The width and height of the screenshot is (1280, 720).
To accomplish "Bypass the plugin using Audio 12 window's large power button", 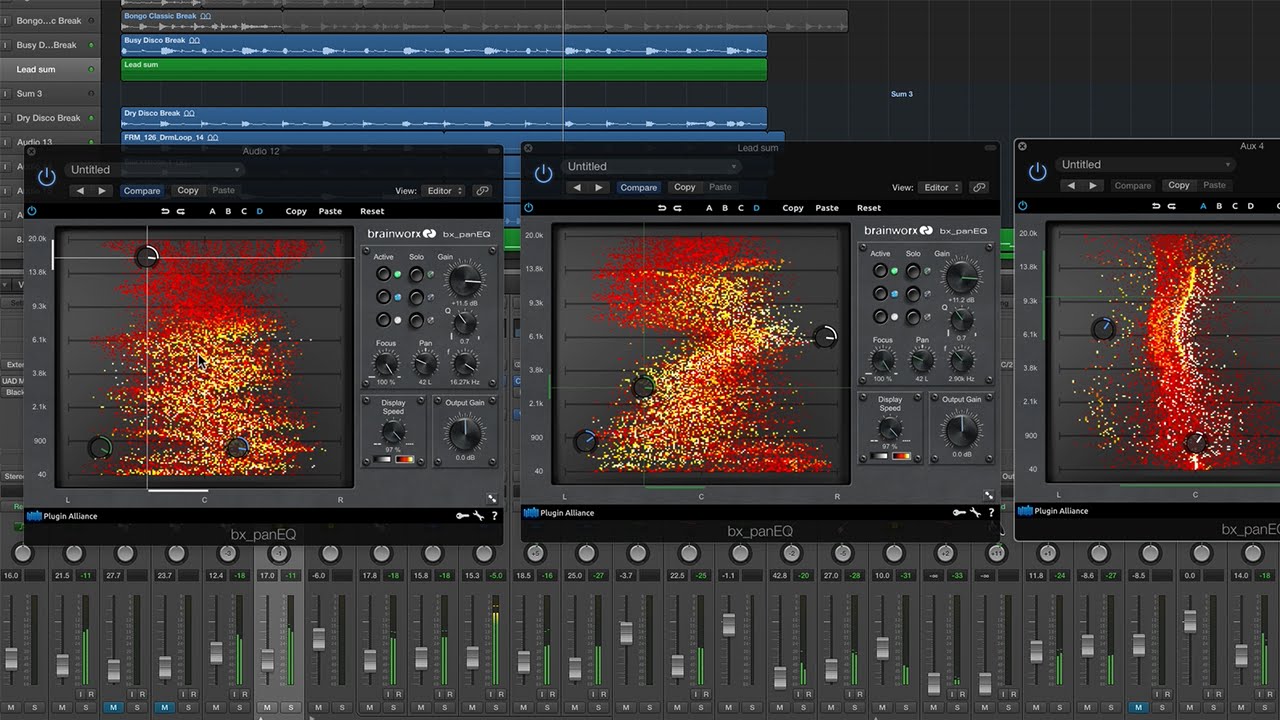I will click(46, 178).
